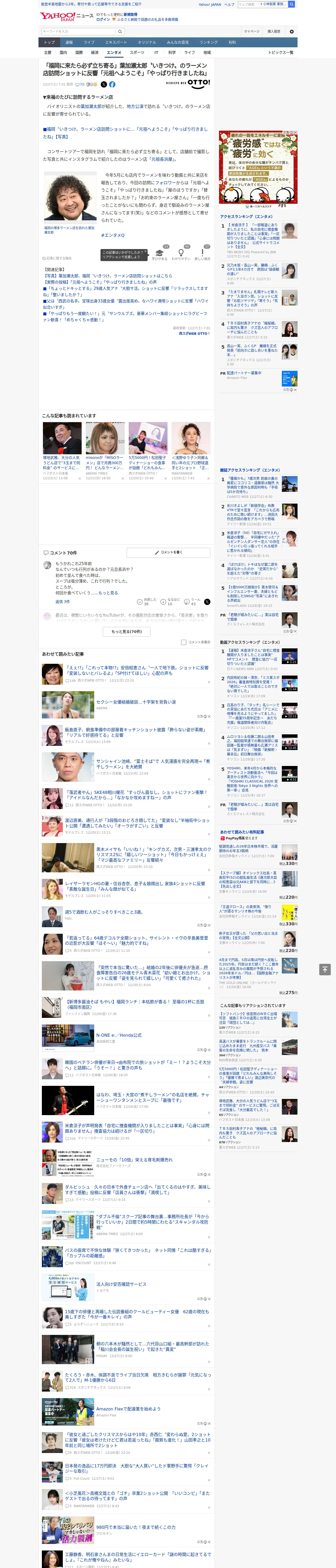Viewport: 336px width, 1568px height.
Task: Toggle the コメント非表示 checkbox
Action: coord(183,642)
